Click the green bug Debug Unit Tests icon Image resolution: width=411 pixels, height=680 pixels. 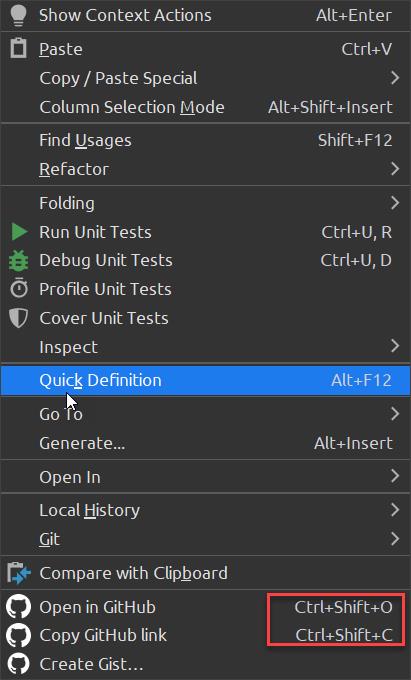tap(19, 261)
